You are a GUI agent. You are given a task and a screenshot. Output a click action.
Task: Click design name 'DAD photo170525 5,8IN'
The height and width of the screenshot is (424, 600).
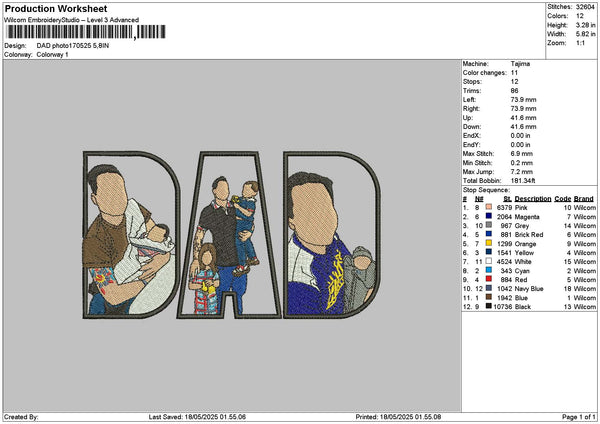(73, 46)
